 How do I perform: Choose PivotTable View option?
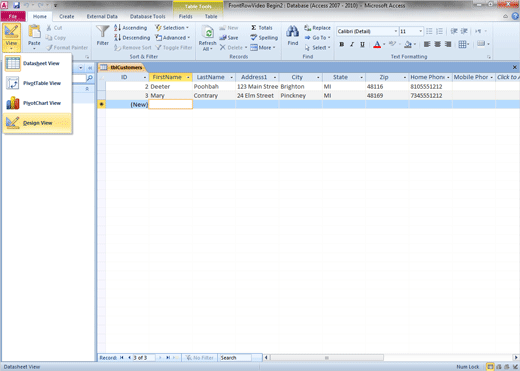click(x=38, y=83)
